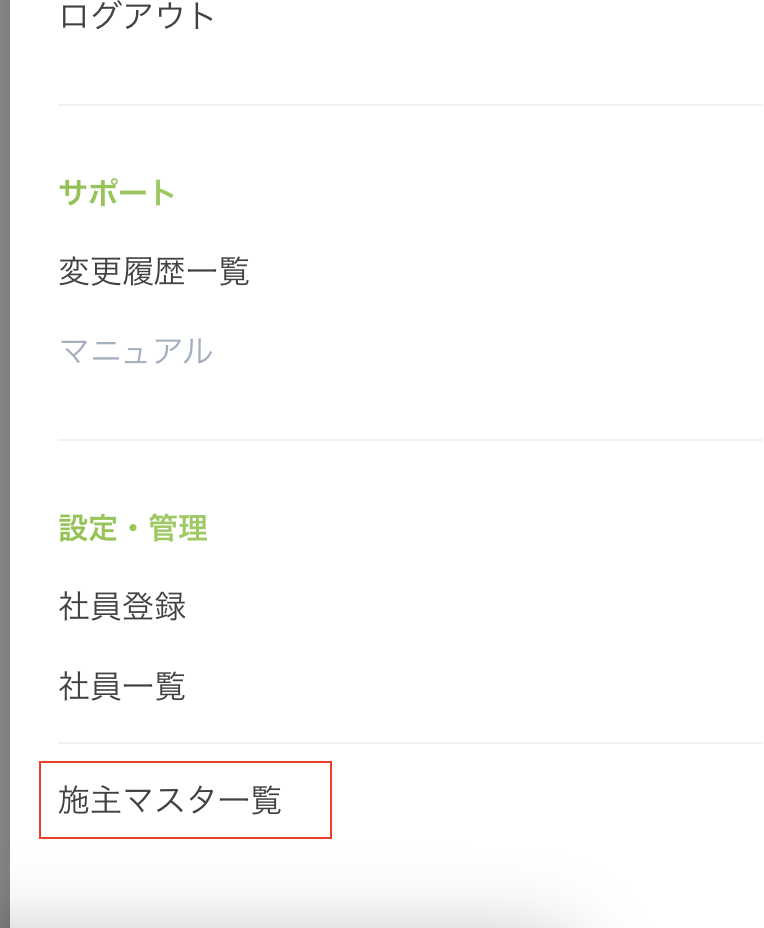Open the highlighted 施主マスタ一覧 entry
Image resolution: width=764 pixels, height=928 pixels.
coord(171,800)
